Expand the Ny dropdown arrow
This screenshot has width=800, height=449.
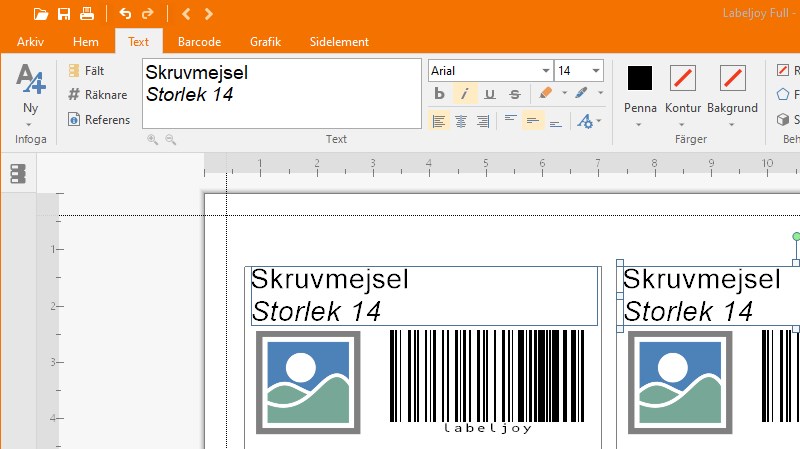[x=29, y=124]
